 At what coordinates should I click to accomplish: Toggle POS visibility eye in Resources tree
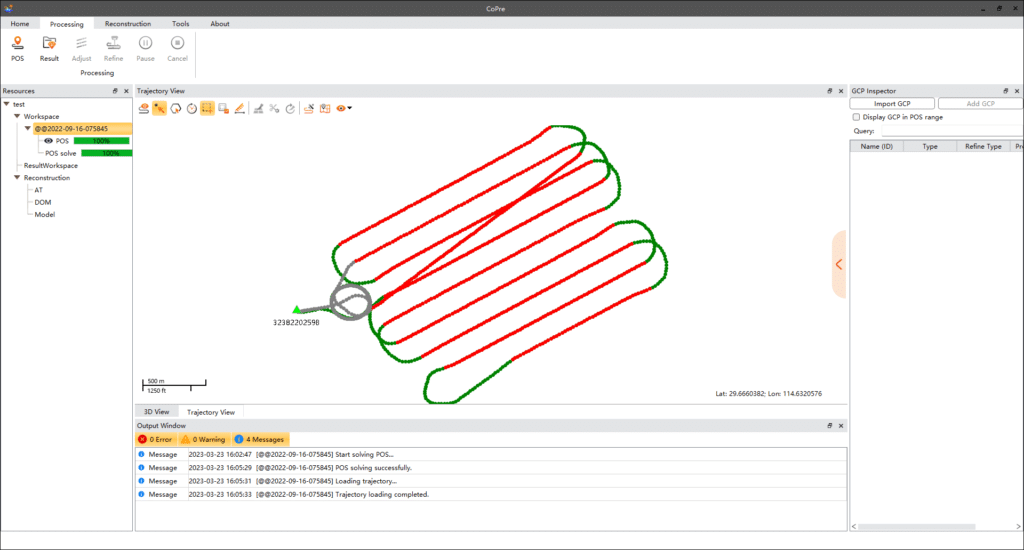click(x=48, y=141)
